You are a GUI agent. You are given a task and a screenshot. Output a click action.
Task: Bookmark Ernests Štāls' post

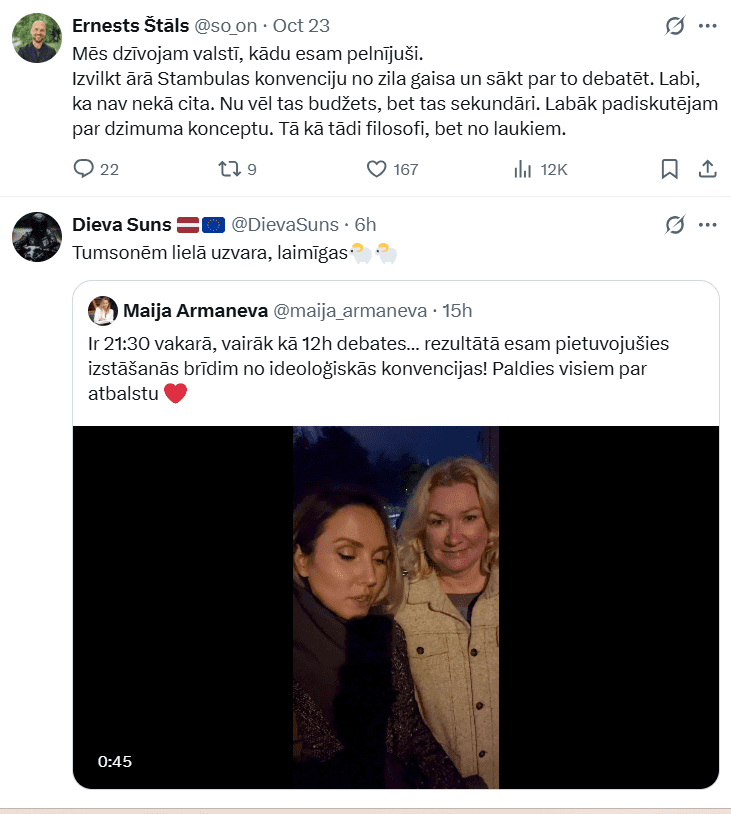(670, 169)
